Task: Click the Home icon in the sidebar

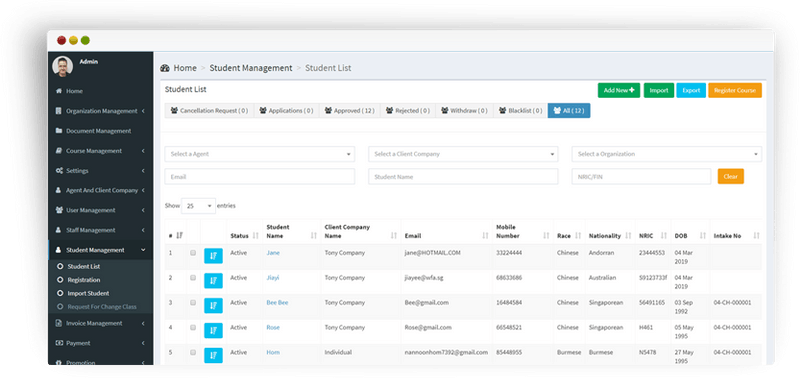Action: point(59,91)
